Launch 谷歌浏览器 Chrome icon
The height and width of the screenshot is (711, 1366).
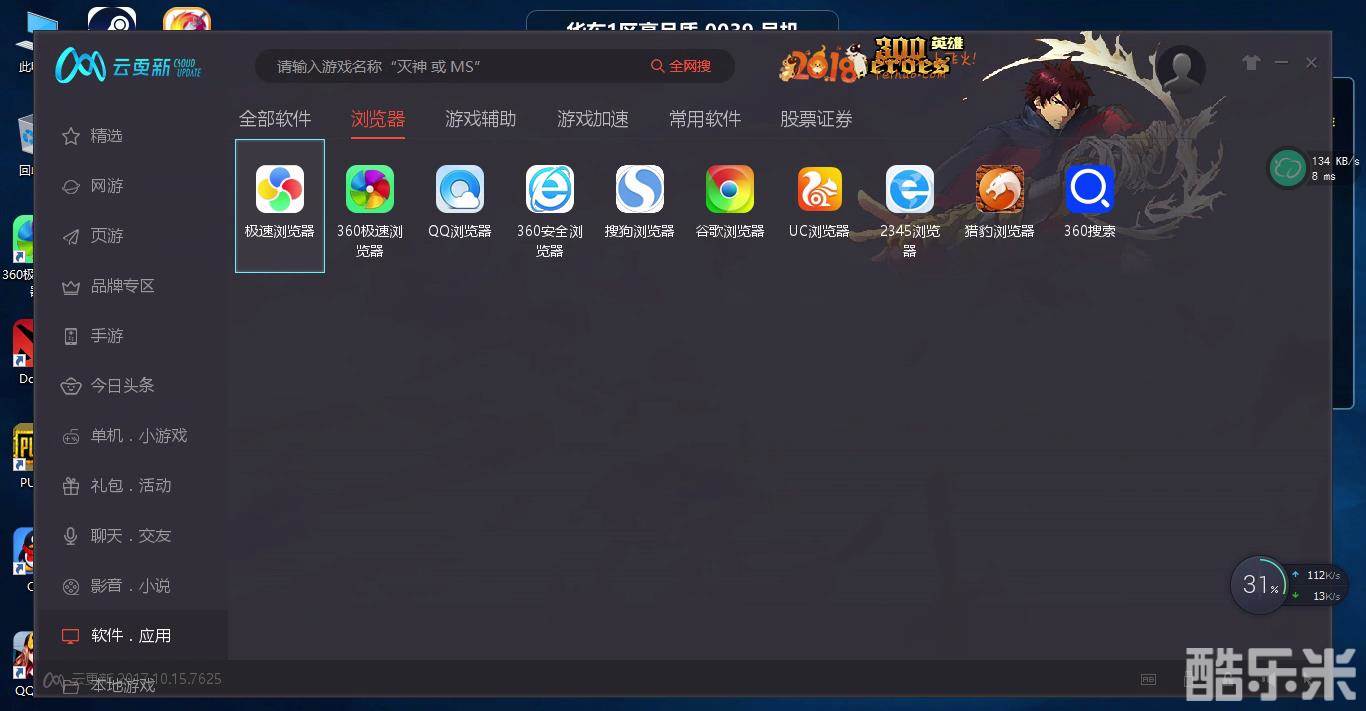tap(730, 190)
